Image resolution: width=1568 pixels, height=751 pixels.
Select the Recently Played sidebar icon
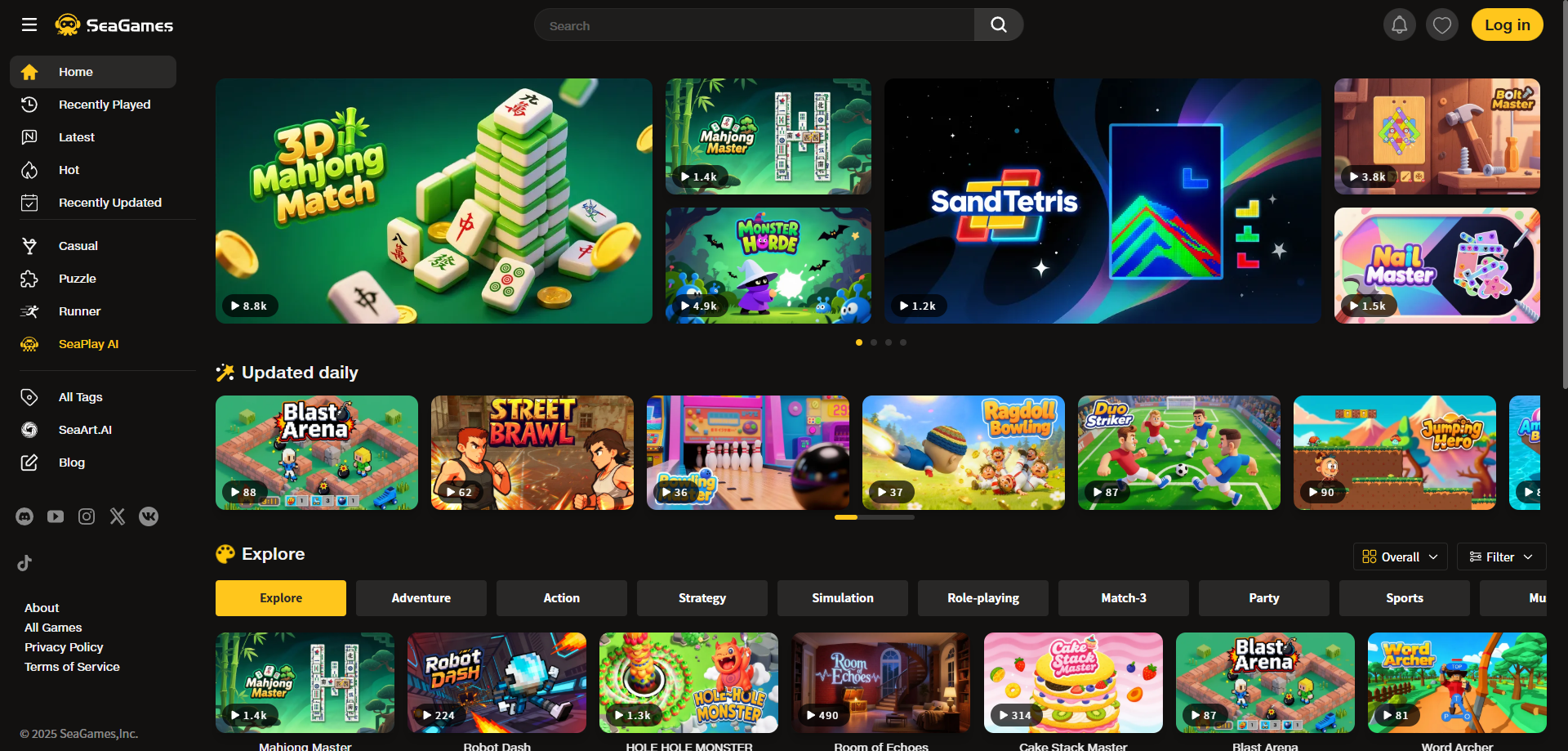tap(29, 105)
